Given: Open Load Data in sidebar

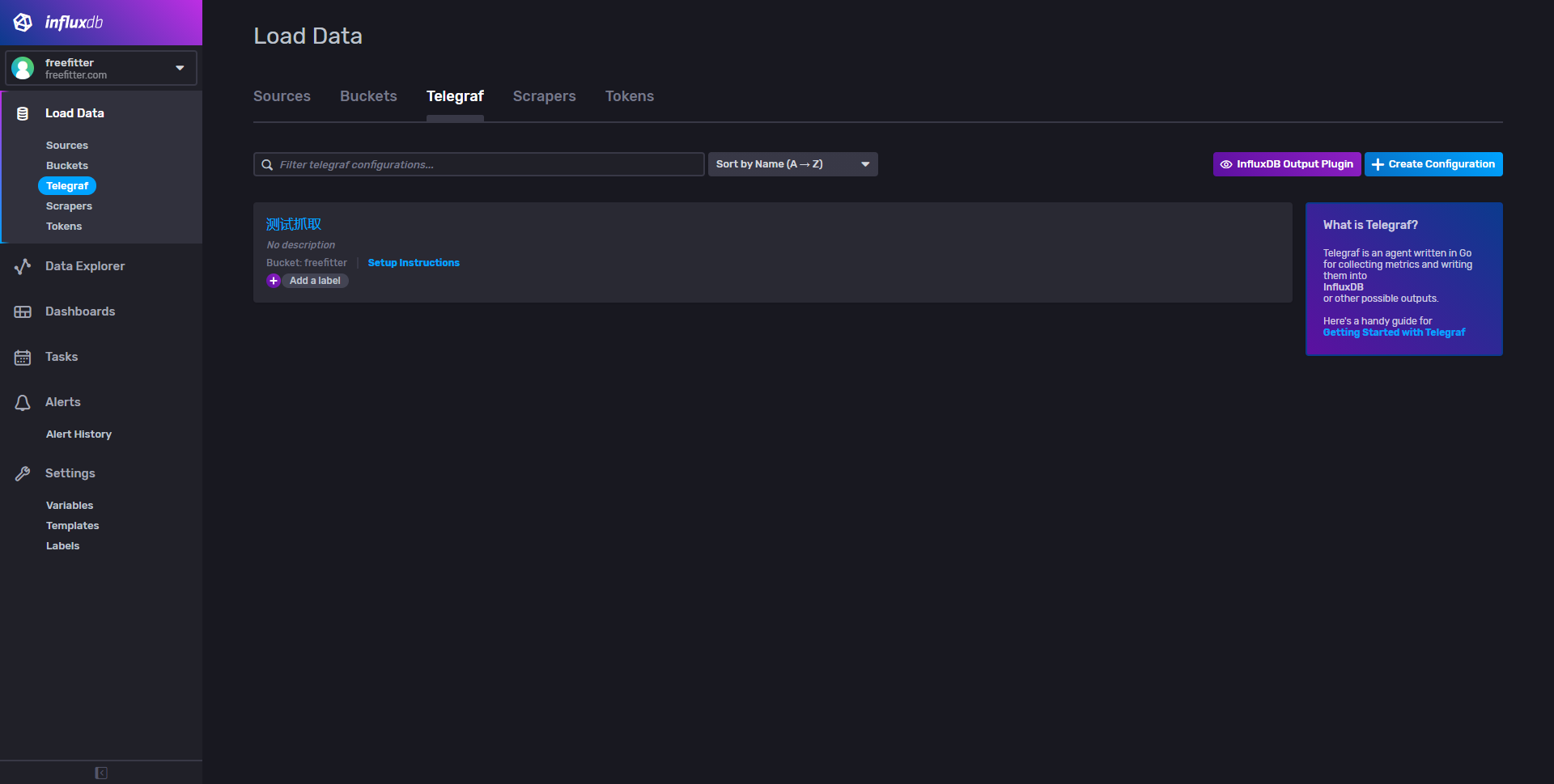Looking at the screenshot, I should click(74, 113).
